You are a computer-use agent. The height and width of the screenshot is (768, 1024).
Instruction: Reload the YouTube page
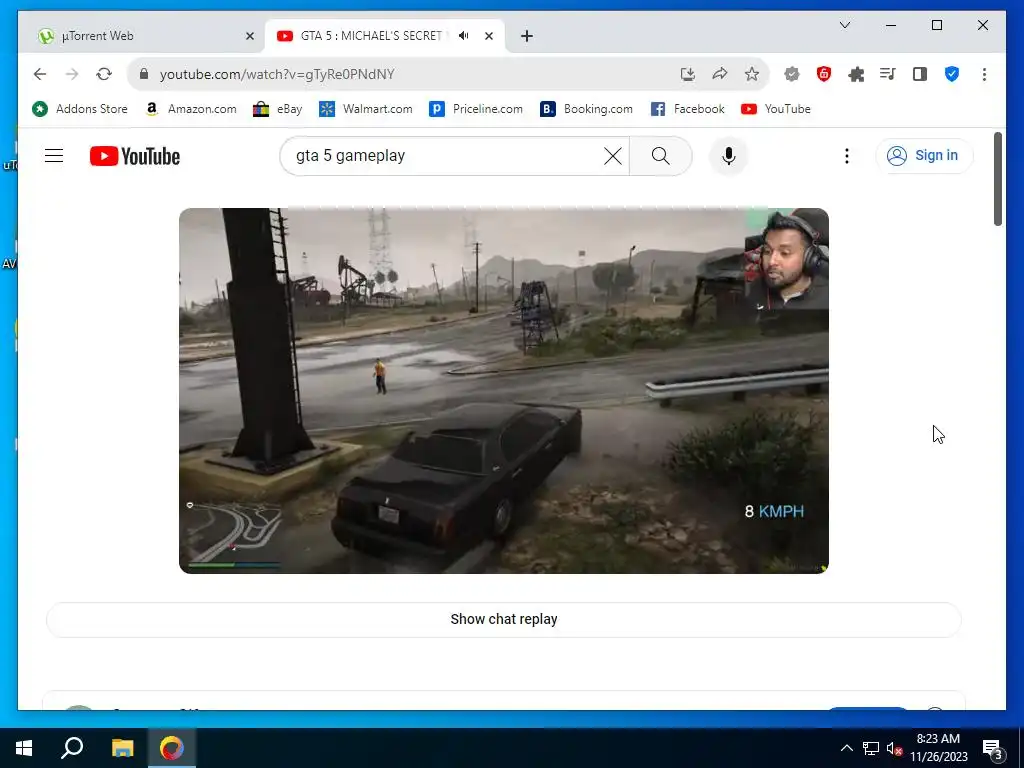104,74
